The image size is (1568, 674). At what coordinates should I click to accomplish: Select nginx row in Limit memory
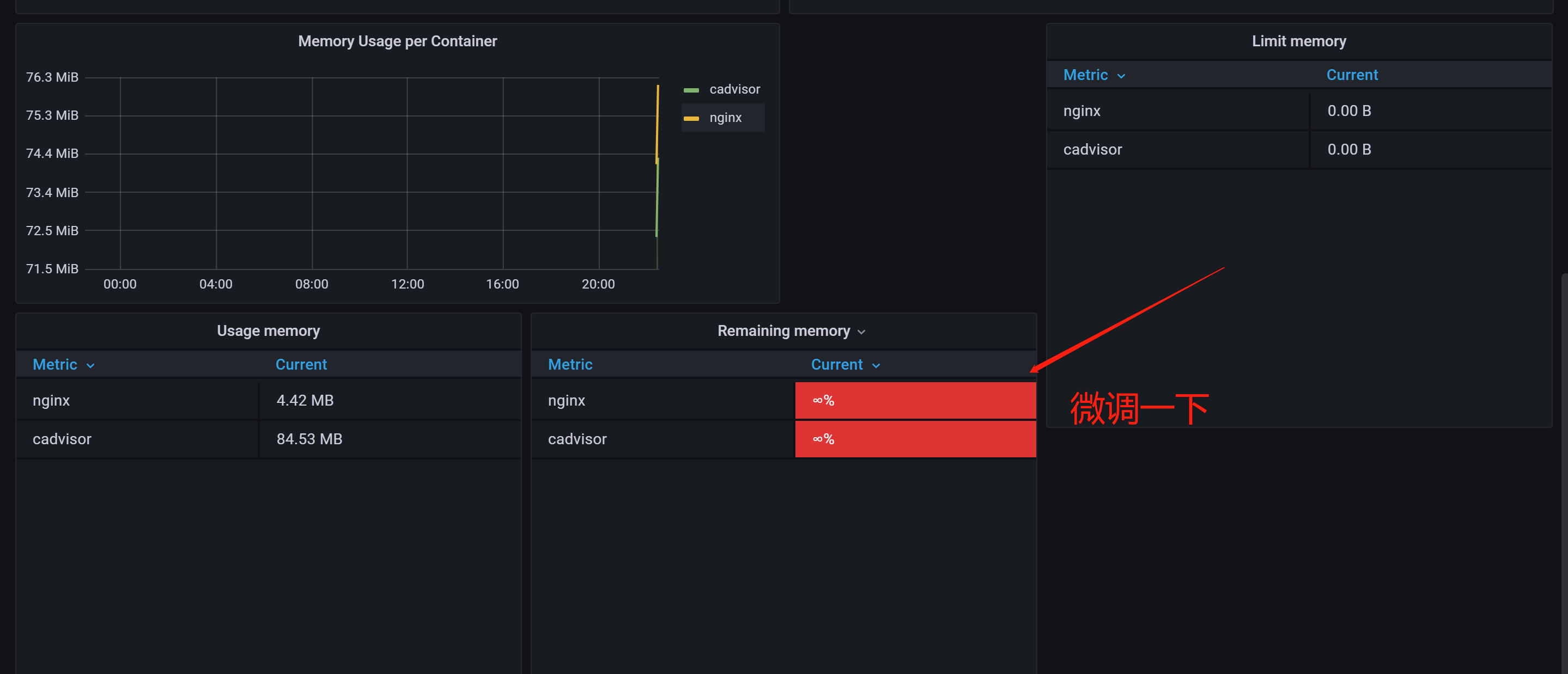pyautogui.click(x=1298, y=111)
